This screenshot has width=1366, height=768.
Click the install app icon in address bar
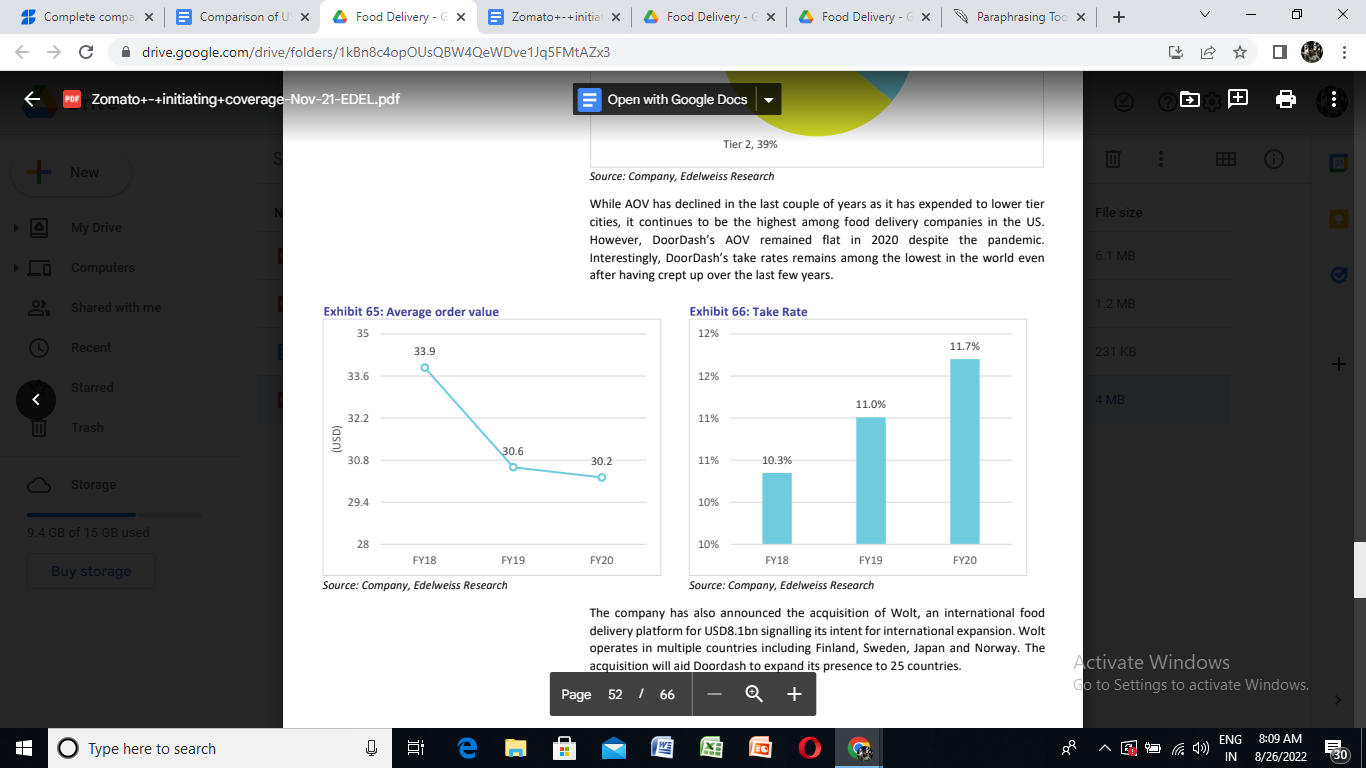tap(1176, 52)
